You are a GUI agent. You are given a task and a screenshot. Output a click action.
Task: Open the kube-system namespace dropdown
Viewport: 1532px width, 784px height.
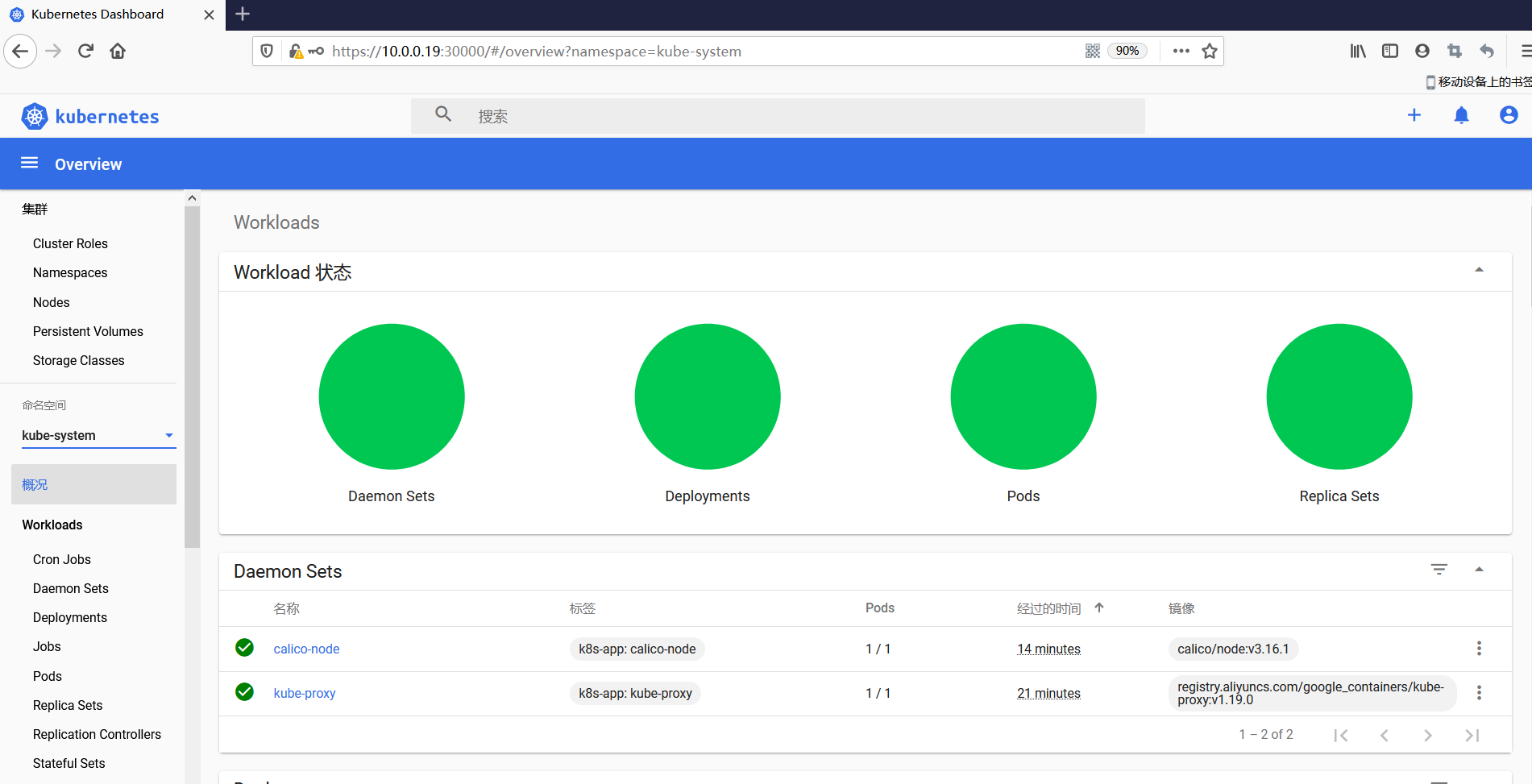pyautogui.click(x=98, y=436)
